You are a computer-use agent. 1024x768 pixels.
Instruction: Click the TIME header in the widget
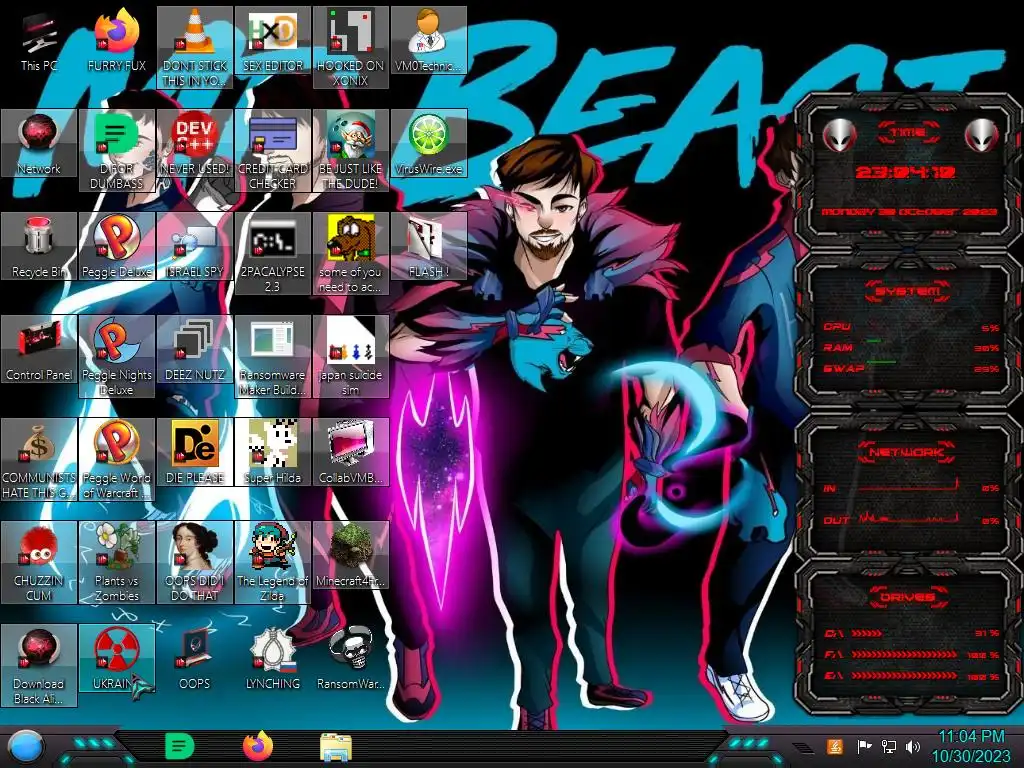click(908, 133)
